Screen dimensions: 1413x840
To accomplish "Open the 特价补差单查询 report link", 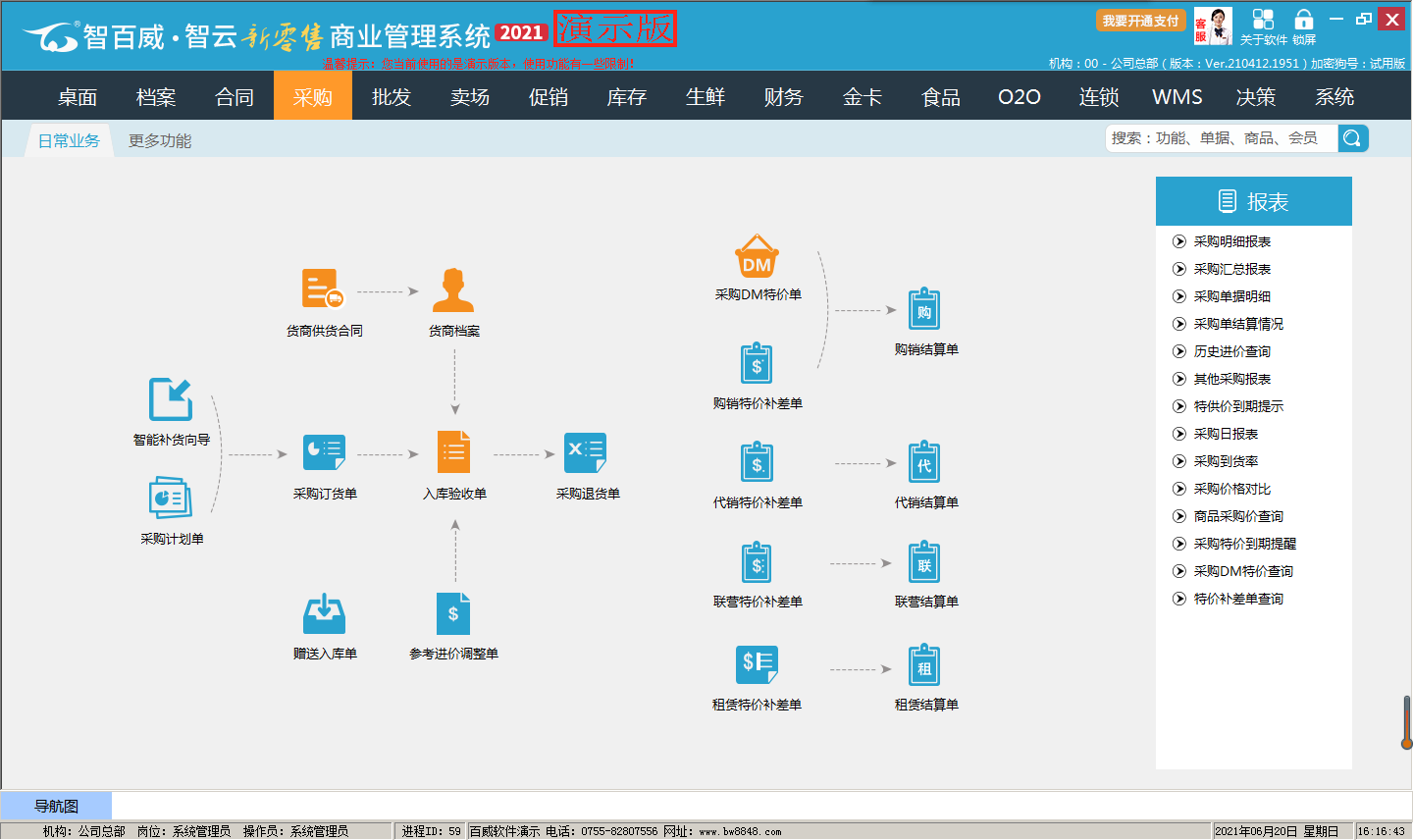I will click(x=1237, y=599).
